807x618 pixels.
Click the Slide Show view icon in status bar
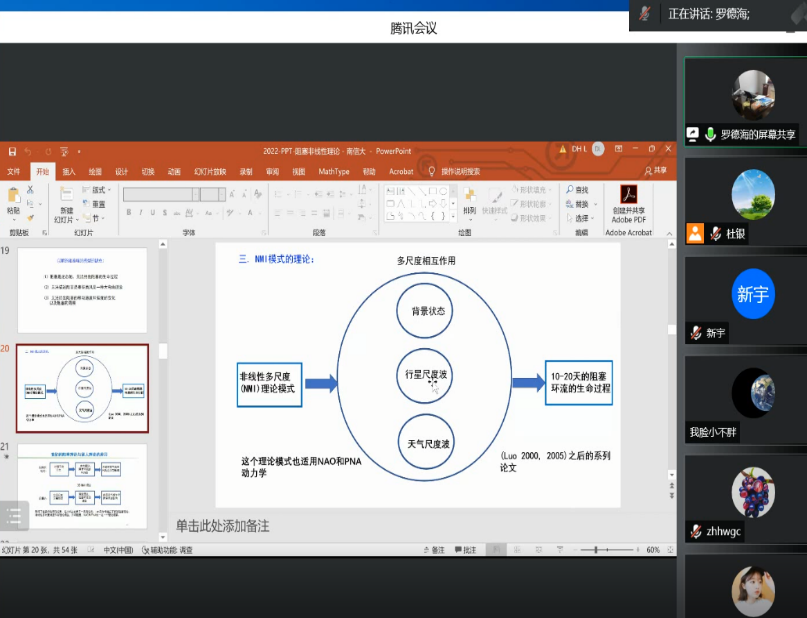(560, 550)
